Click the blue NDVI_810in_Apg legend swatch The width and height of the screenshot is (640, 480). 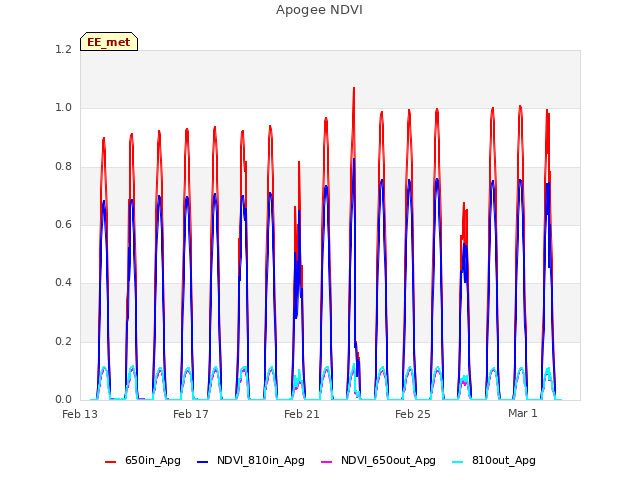(202, 462)
